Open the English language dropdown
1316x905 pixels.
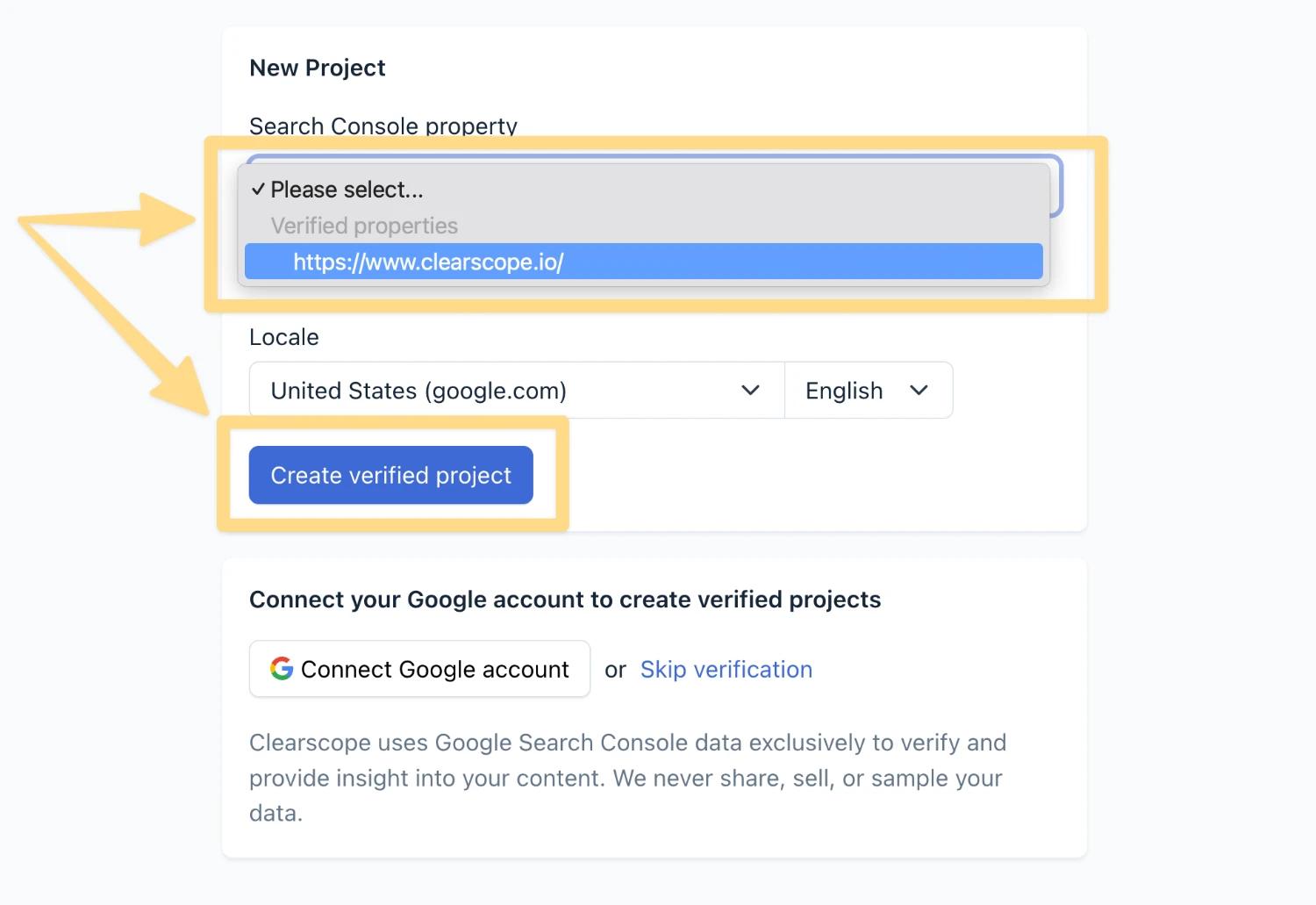click(x=869, y=391)
